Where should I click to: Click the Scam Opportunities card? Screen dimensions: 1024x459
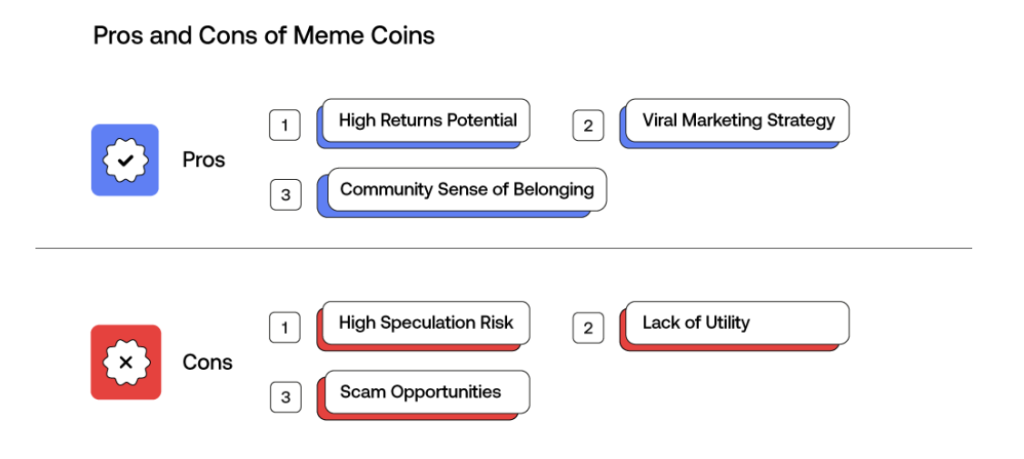(427, 391)
